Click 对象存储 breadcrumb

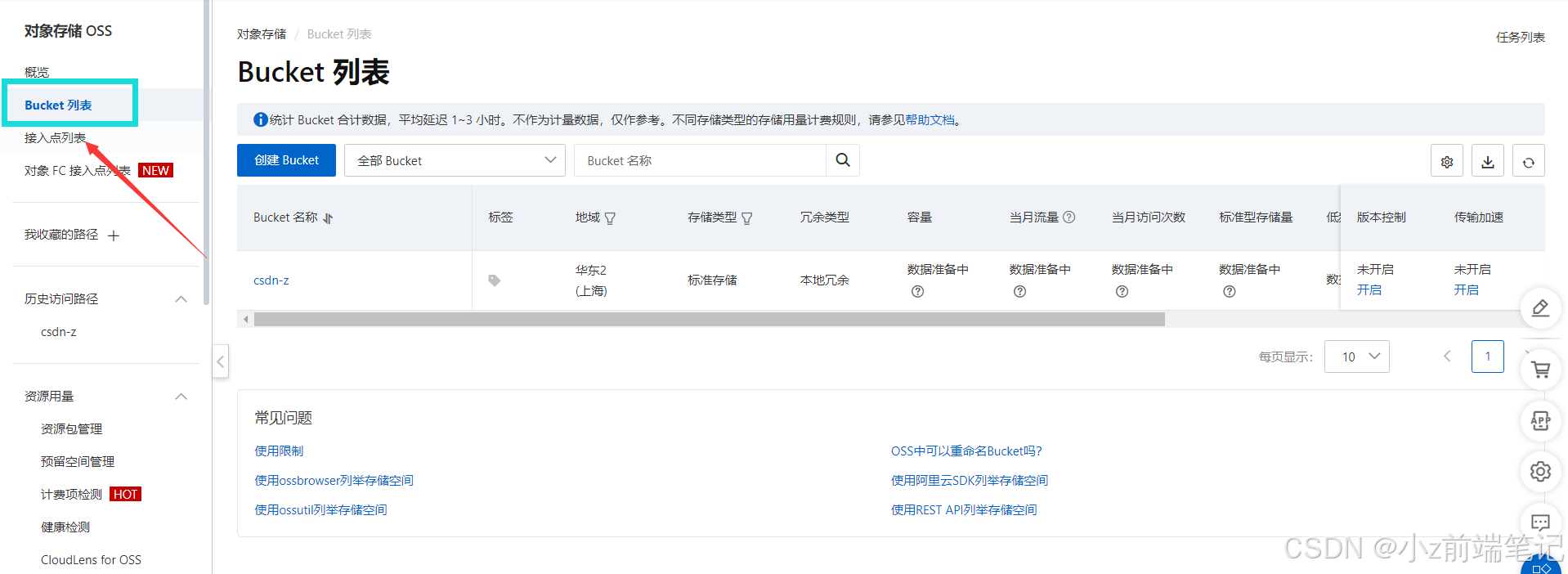coord(262,34)
